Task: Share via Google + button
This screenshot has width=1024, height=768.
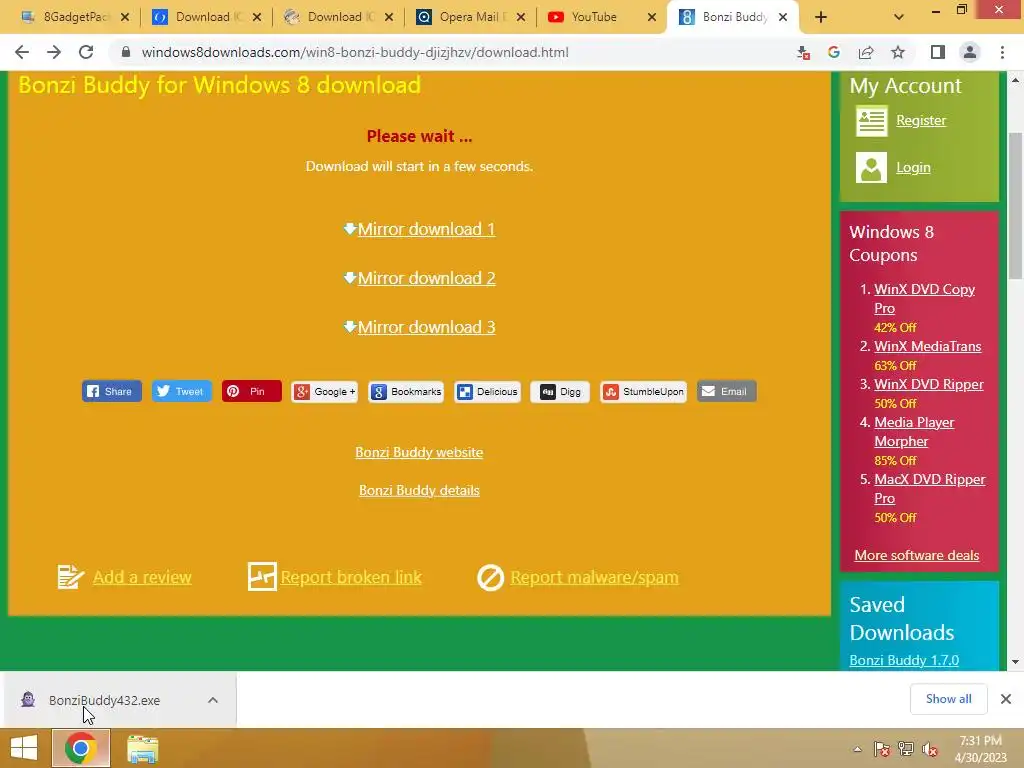Action: pos(325,391)
